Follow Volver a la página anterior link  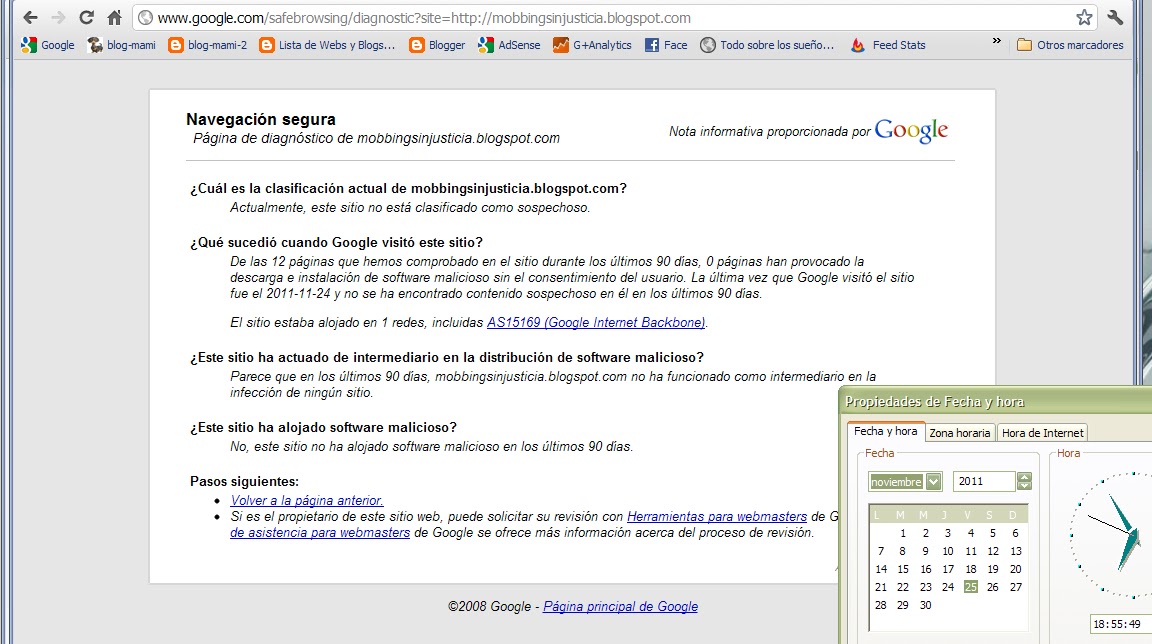(307, 500)
